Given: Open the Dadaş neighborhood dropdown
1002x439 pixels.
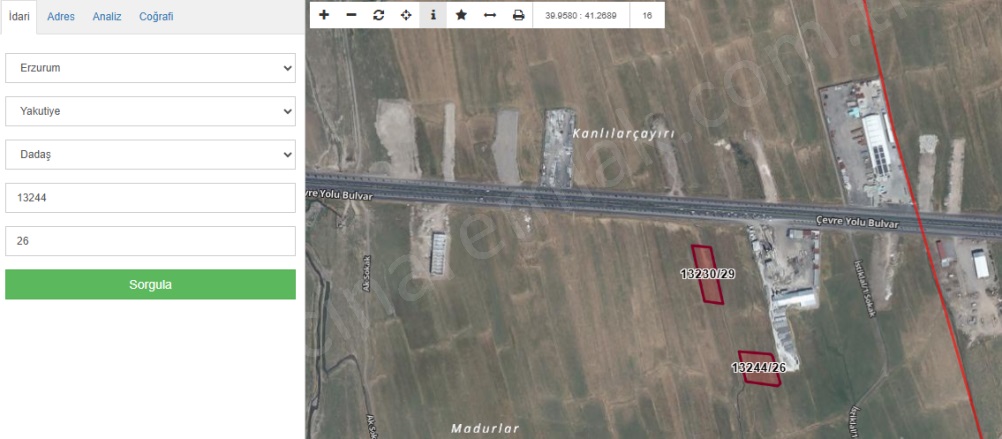Looking at the screenshot, I should tap(150, 155).
